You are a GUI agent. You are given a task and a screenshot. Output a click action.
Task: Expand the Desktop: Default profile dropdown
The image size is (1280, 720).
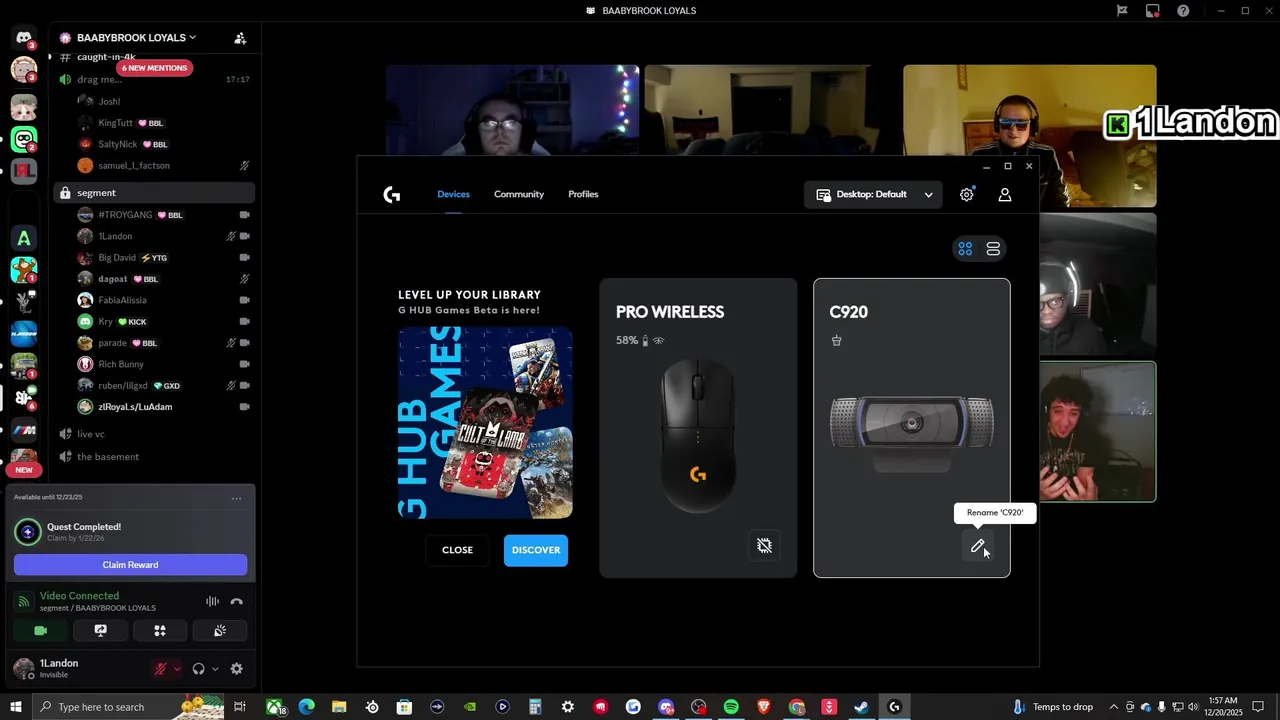tap(874, 195)
